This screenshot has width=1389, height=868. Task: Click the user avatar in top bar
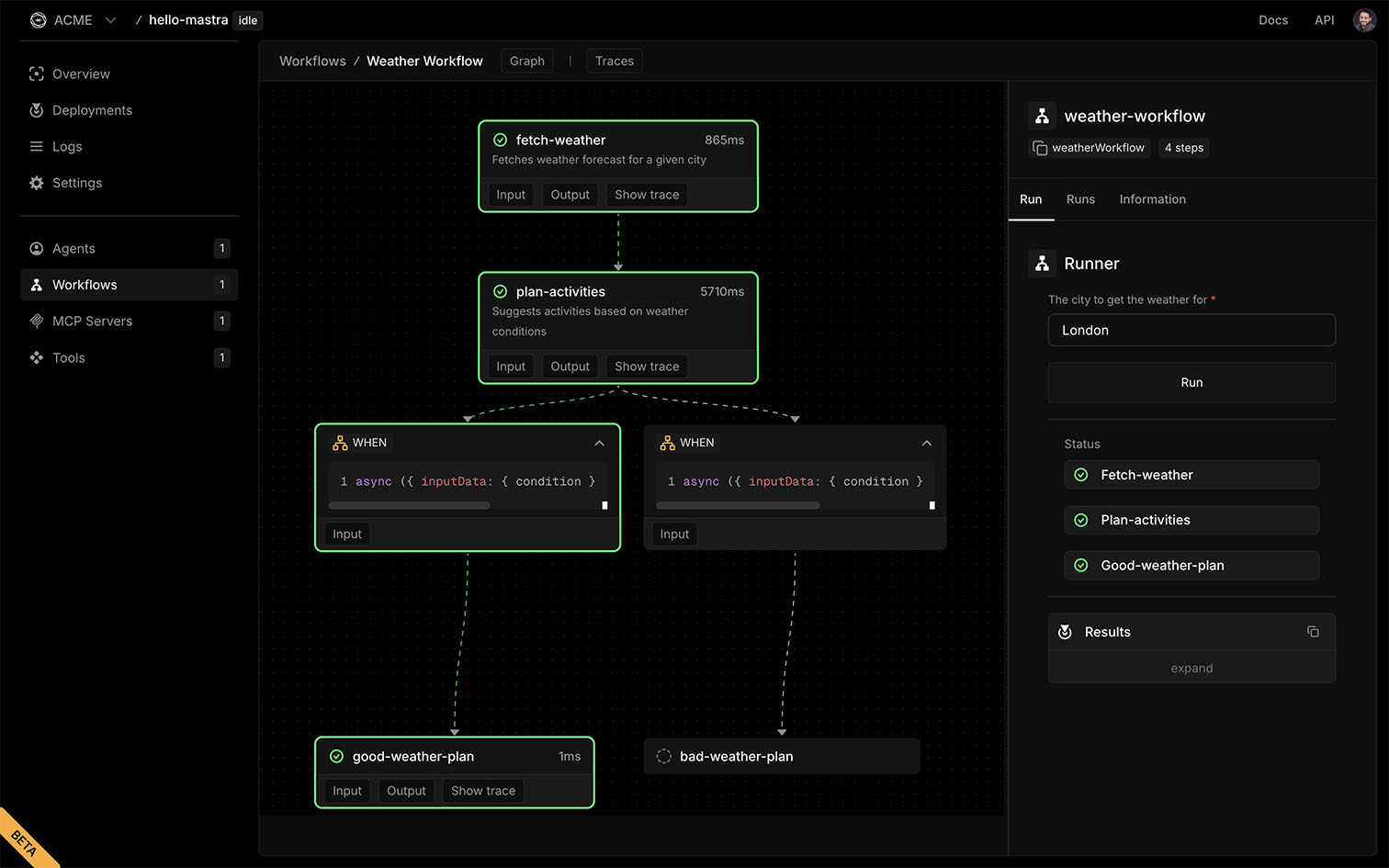point(1363,20)
